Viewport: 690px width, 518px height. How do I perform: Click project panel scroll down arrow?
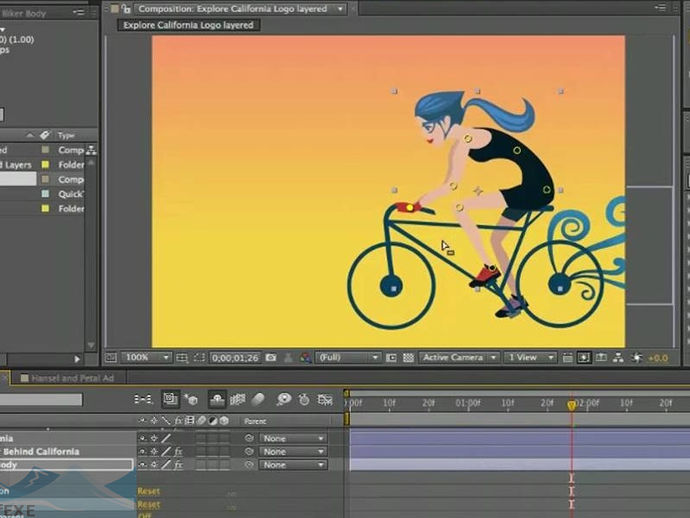[91, 345]
